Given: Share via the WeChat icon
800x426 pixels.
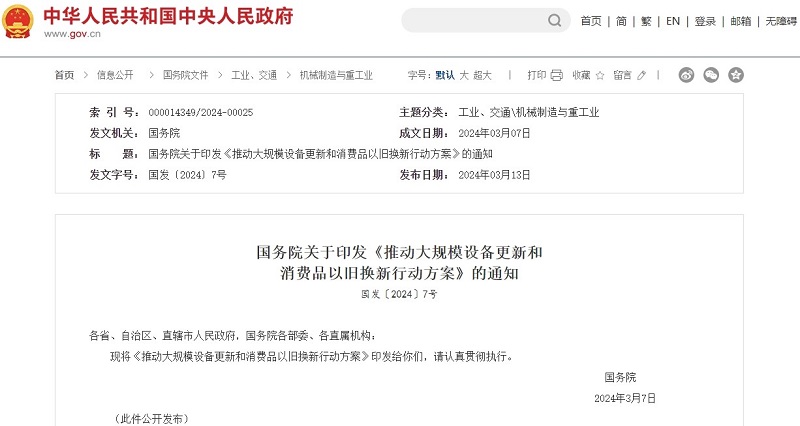Looking at the screenshot, I should (x=711, y=75).
